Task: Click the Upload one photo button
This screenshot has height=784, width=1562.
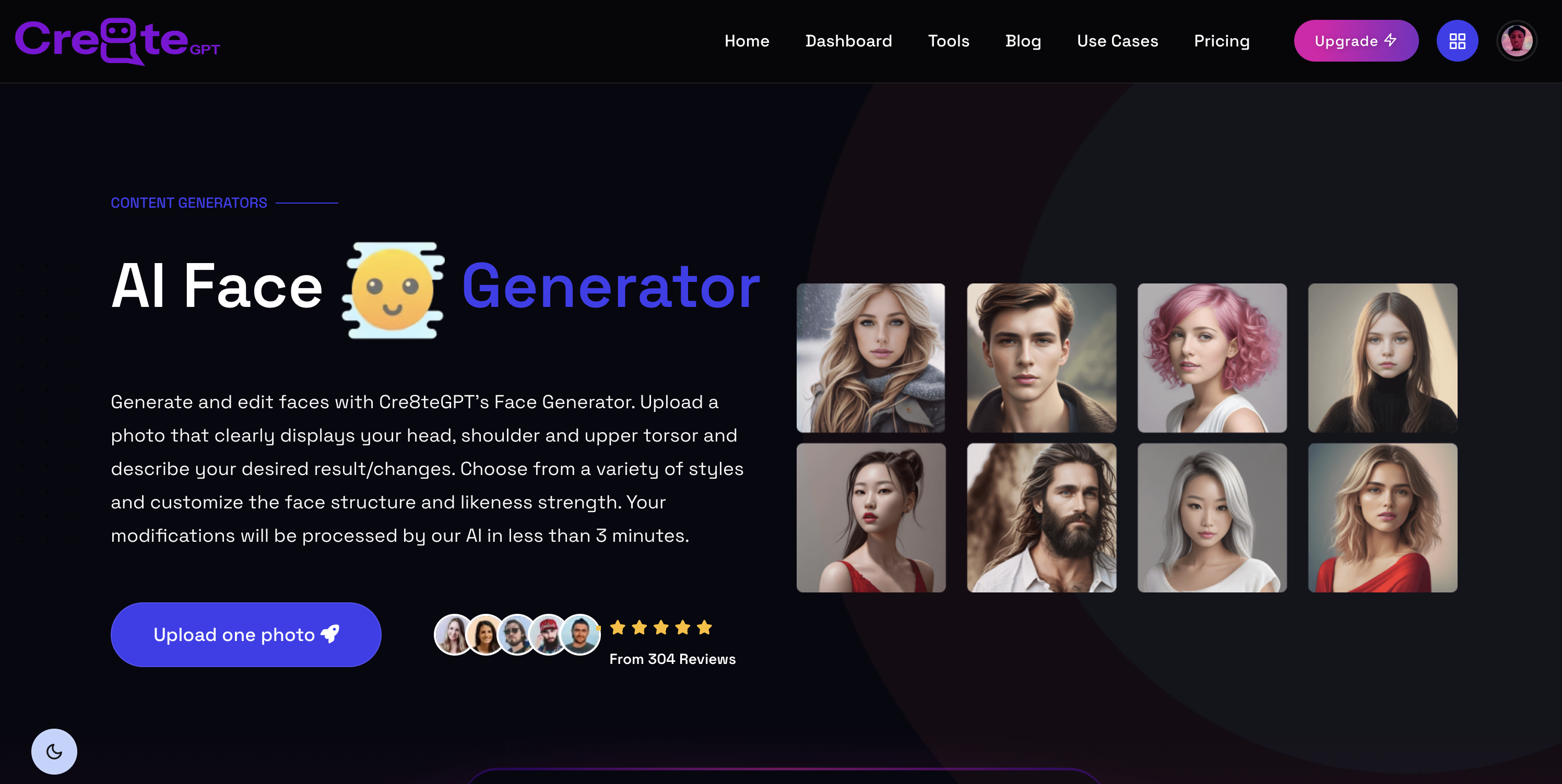Action: tap(246, 634)
